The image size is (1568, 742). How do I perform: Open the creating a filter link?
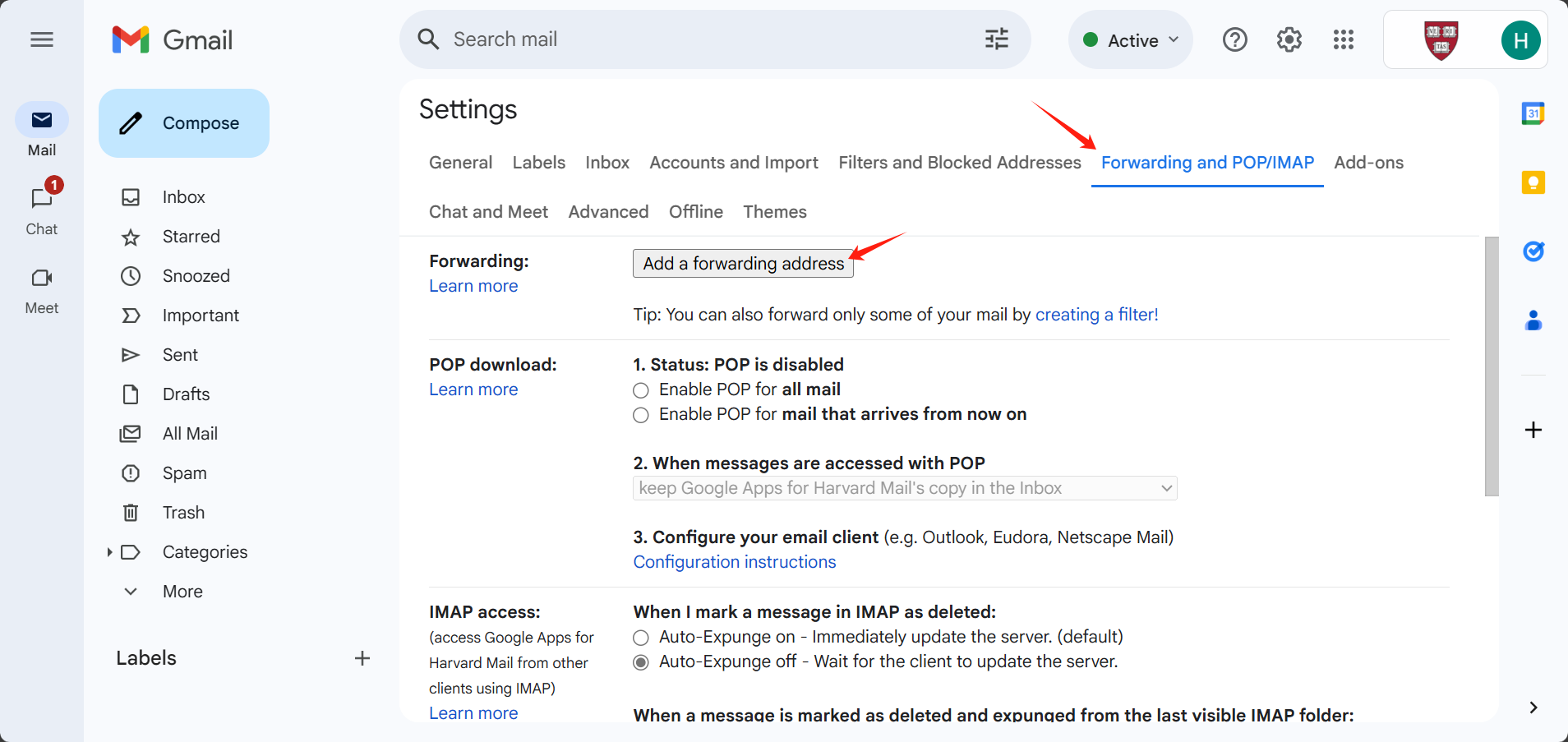pyautogui.click(x=1096, y=315)
